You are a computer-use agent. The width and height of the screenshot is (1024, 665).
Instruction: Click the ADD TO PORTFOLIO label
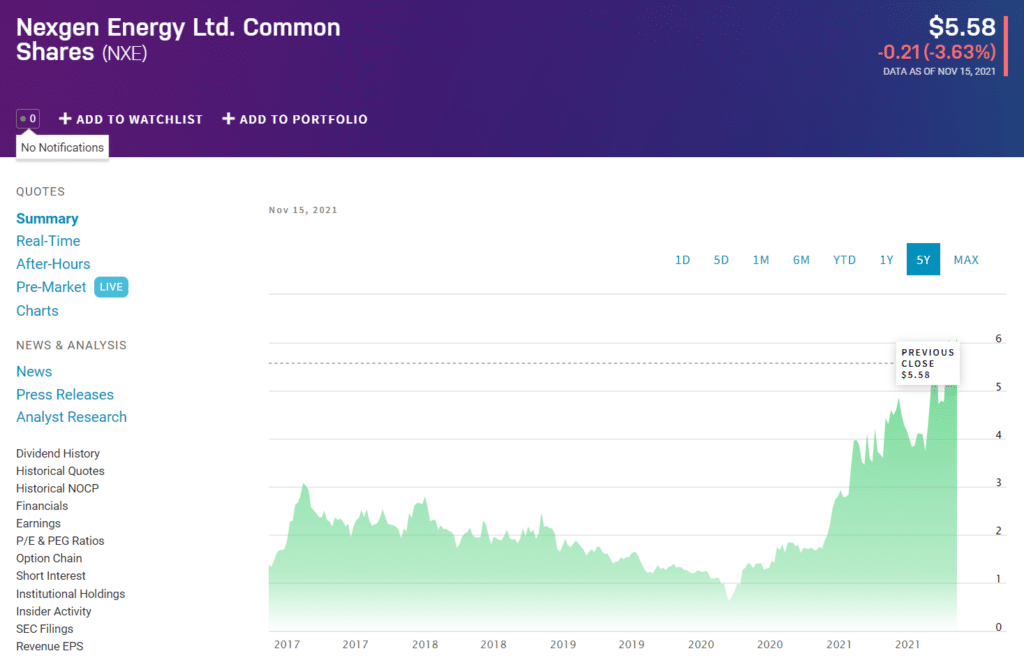pos(304,120)
